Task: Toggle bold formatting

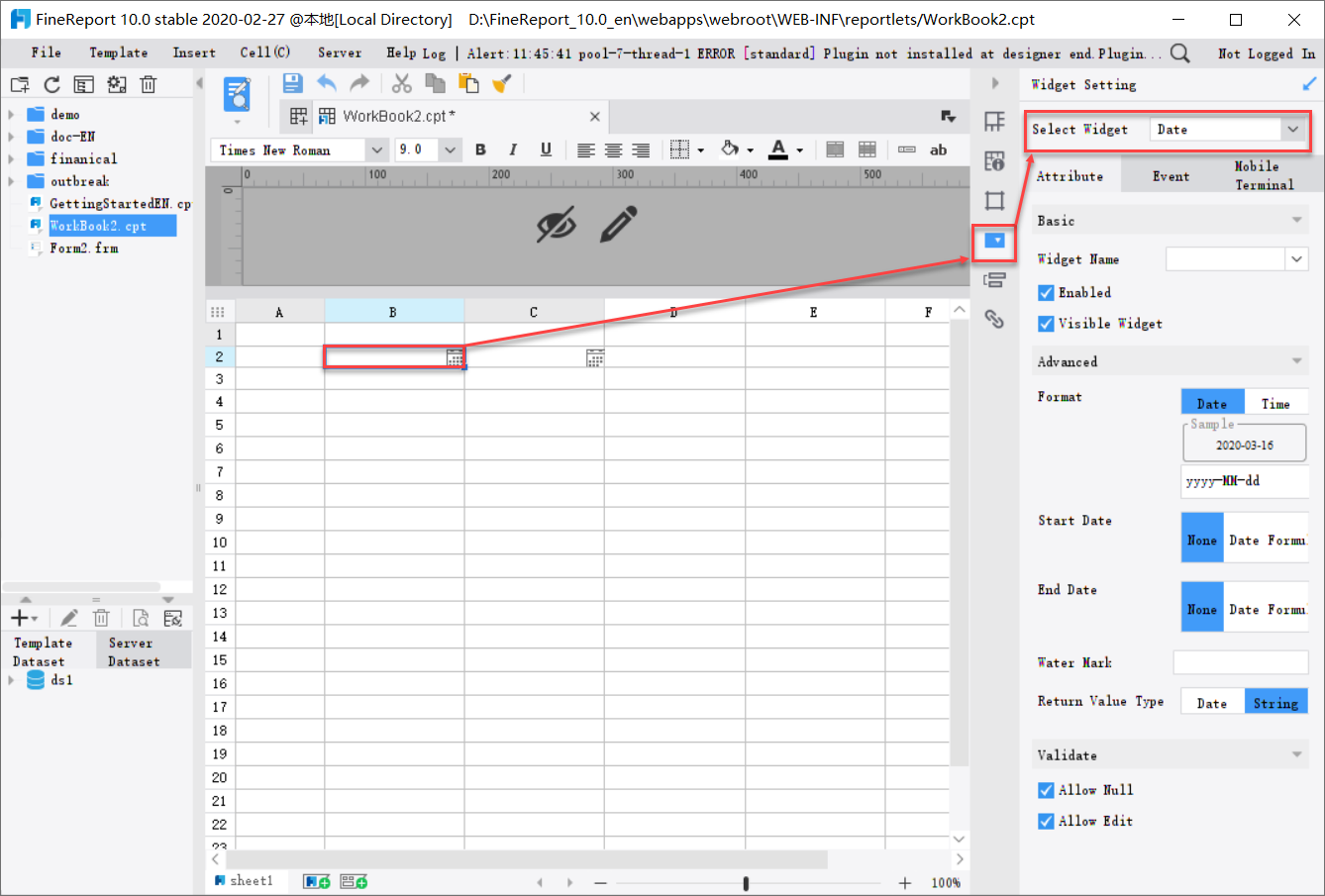Action: click(480, 149)
